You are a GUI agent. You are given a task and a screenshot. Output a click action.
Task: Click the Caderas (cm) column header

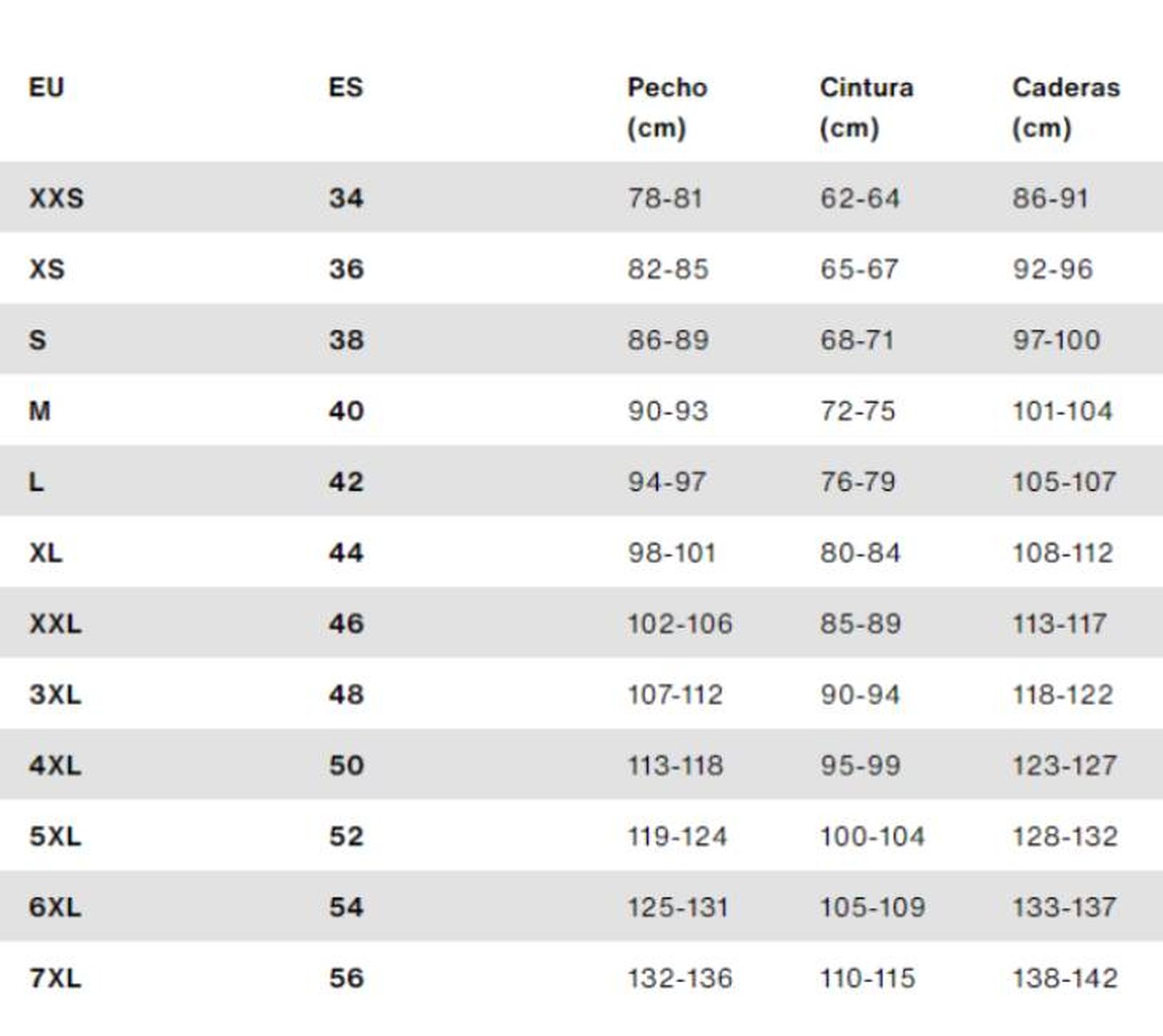1066,107
